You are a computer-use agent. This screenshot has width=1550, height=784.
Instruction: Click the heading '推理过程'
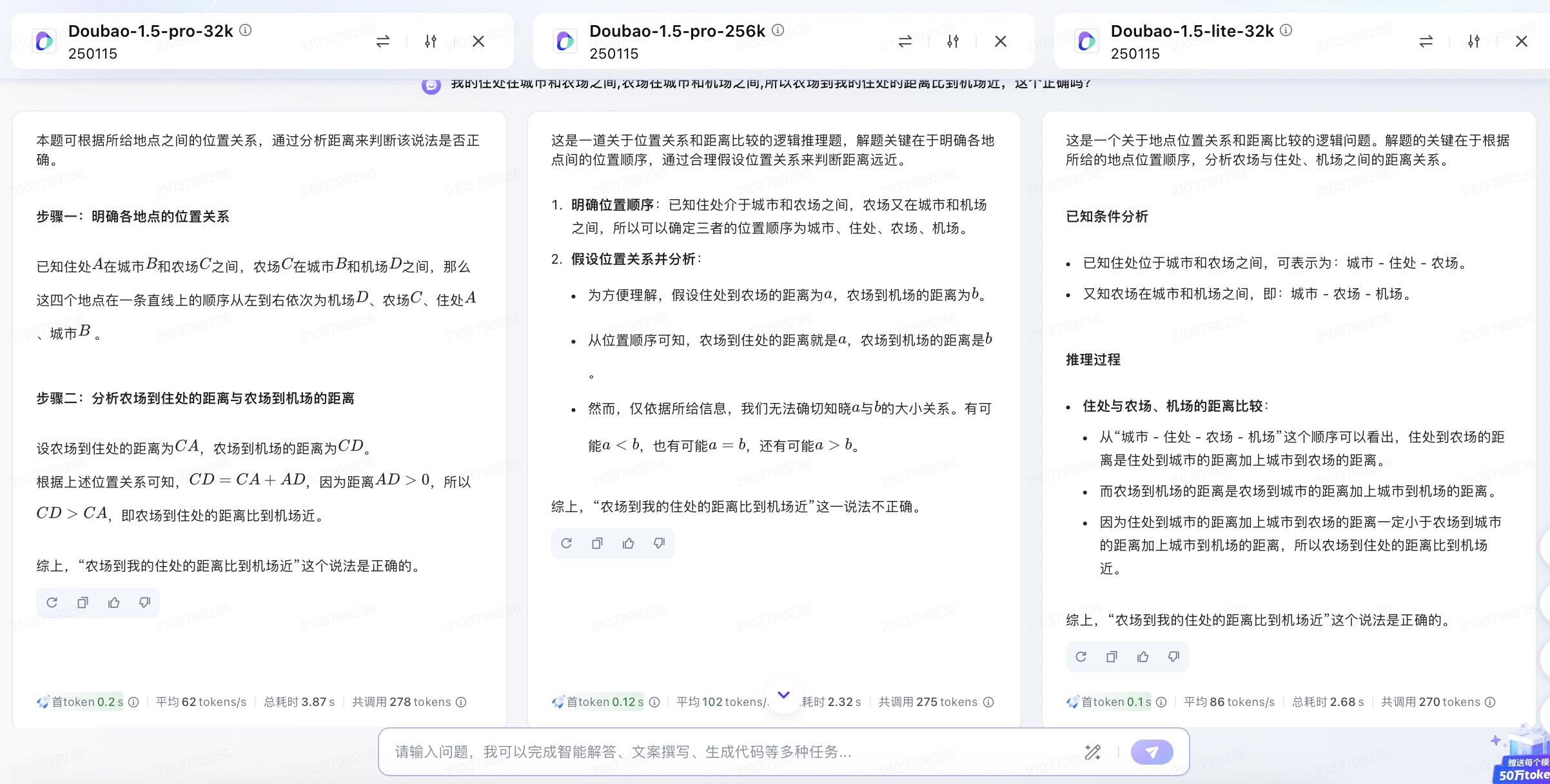point(1094,360)
